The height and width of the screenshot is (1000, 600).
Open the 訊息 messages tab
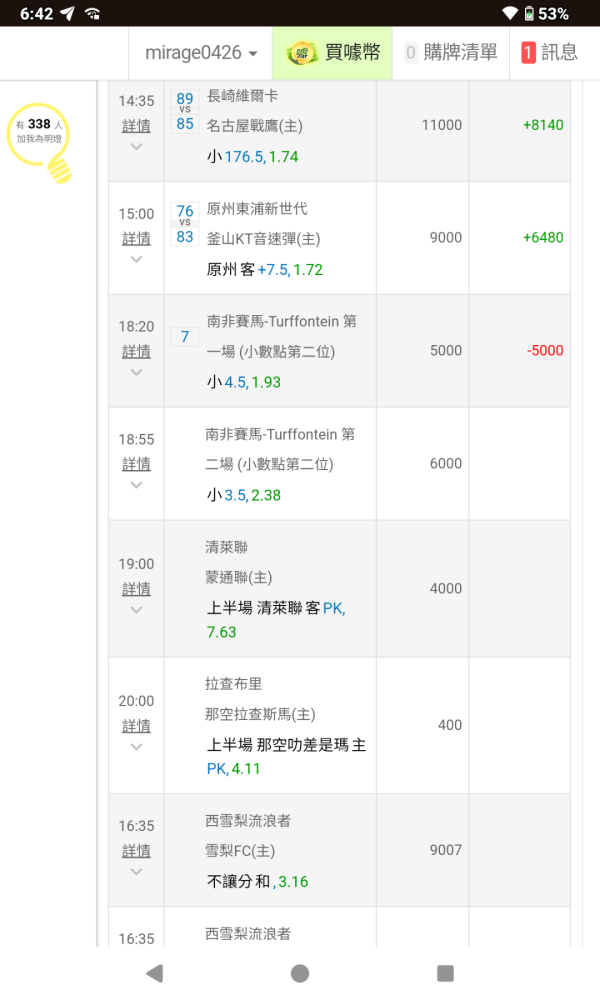tap(550, 53)
